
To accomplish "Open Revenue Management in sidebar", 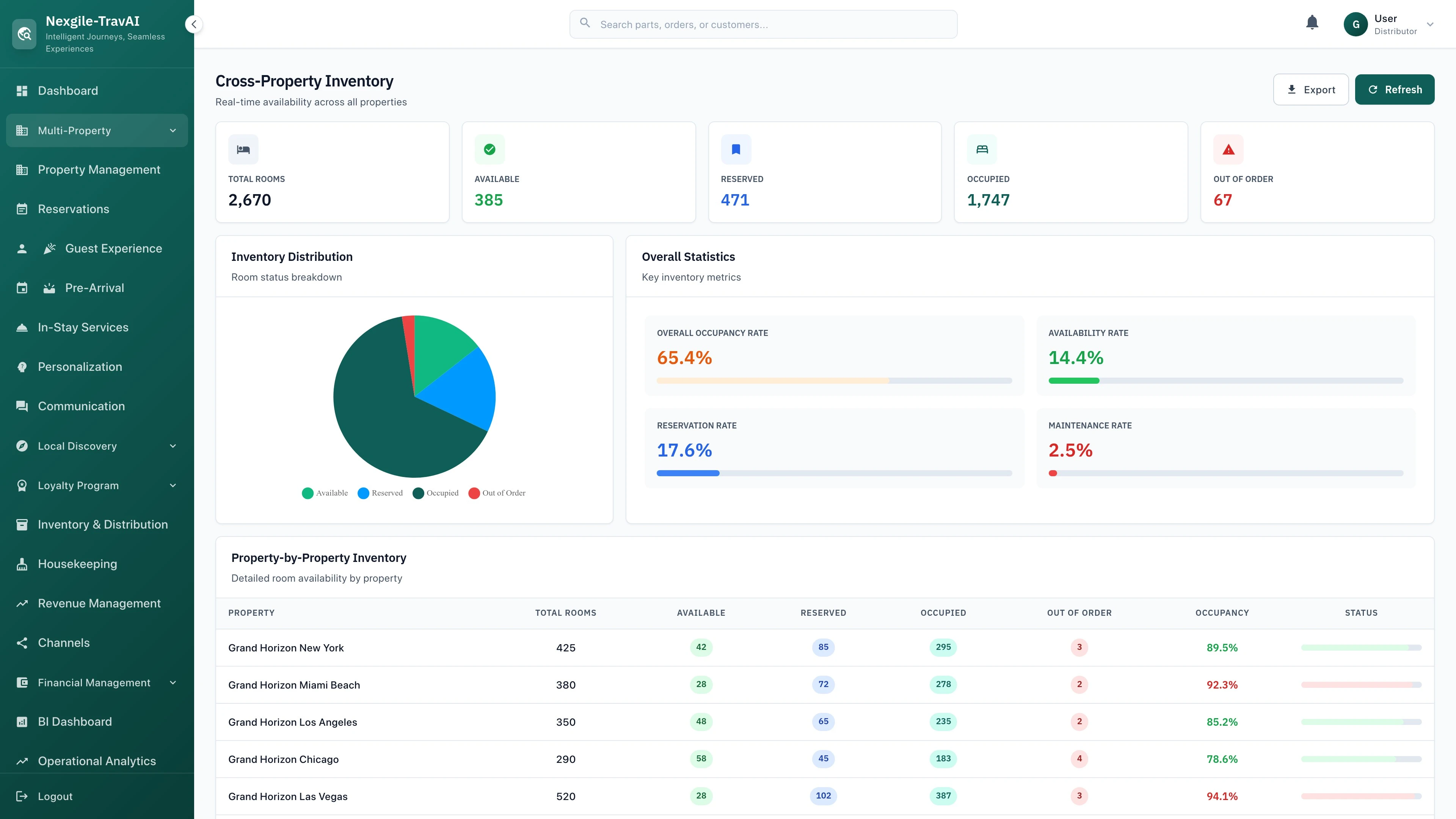I will (x=99, y=603).
